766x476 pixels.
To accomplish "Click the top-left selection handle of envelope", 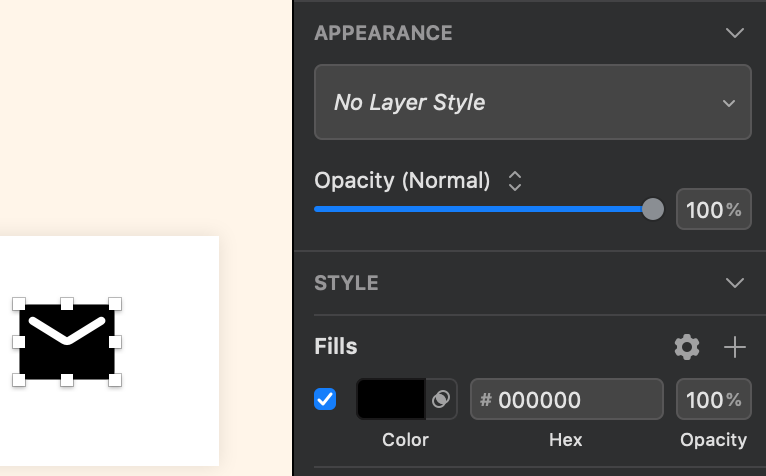I will coord(18,304).
